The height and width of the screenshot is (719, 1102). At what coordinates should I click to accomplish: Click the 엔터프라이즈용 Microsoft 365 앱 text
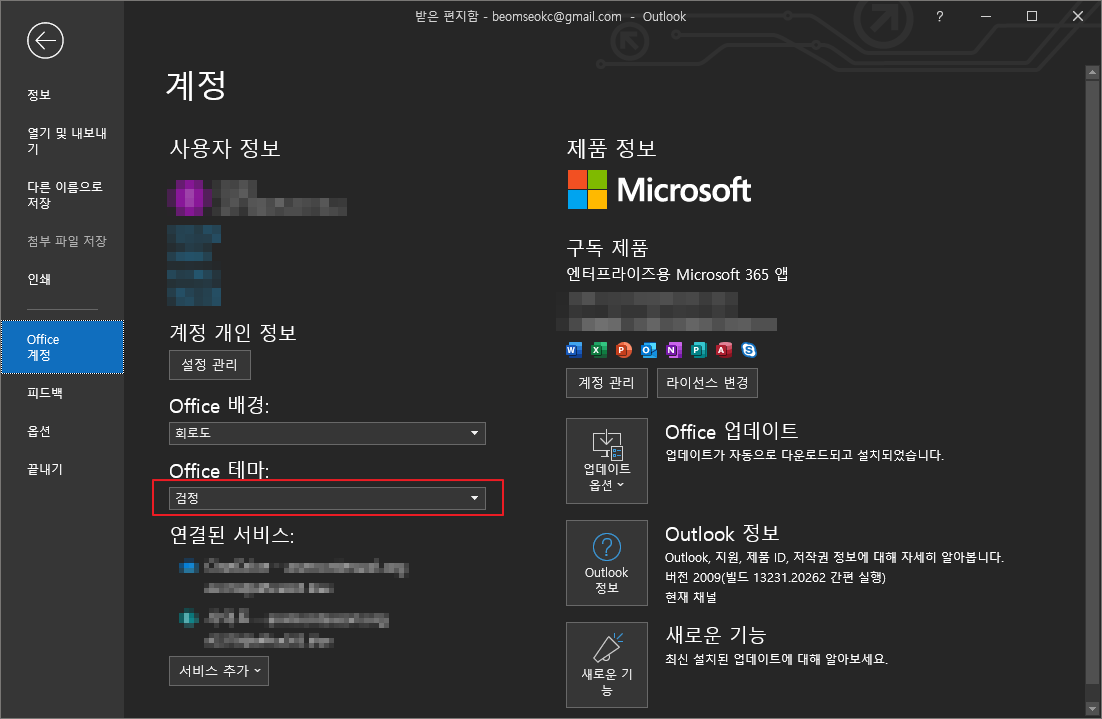tap(678, 274)
